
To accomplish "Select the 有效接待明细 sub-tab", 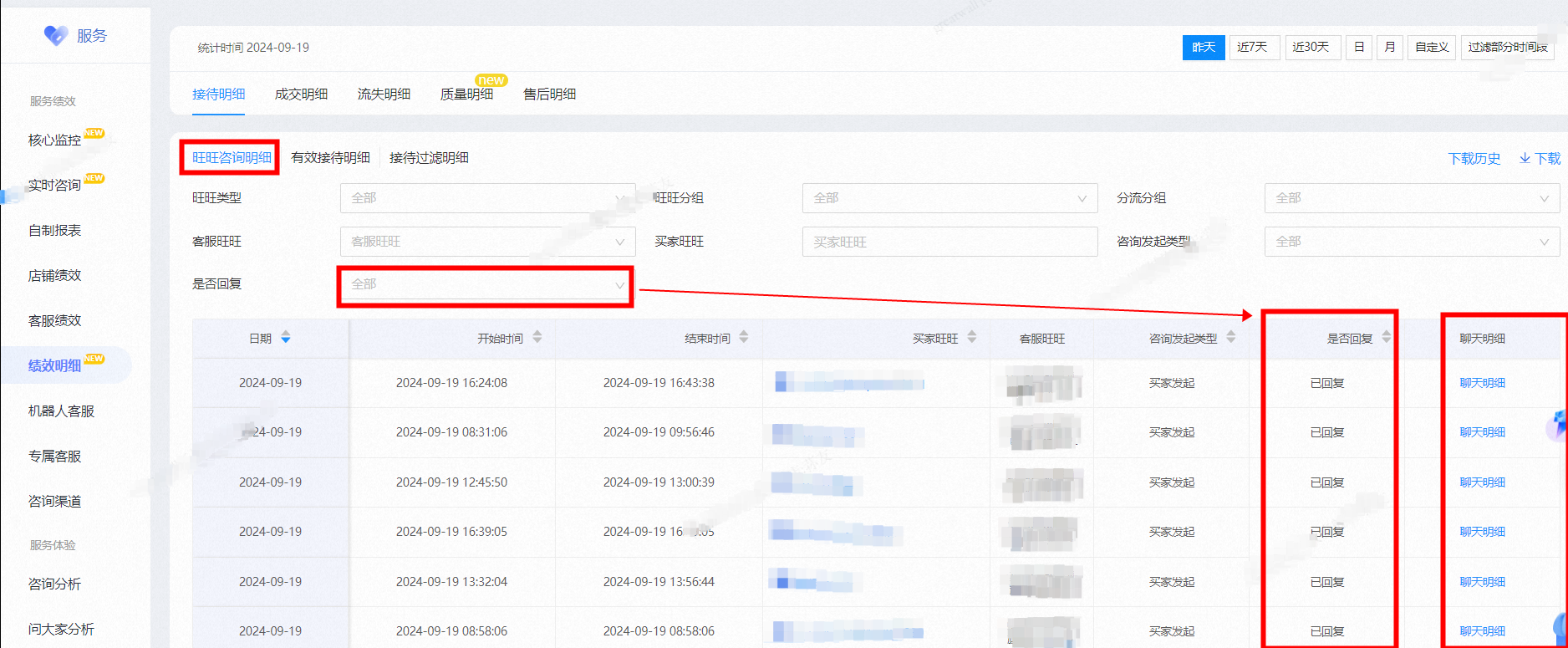I will 330,158.
